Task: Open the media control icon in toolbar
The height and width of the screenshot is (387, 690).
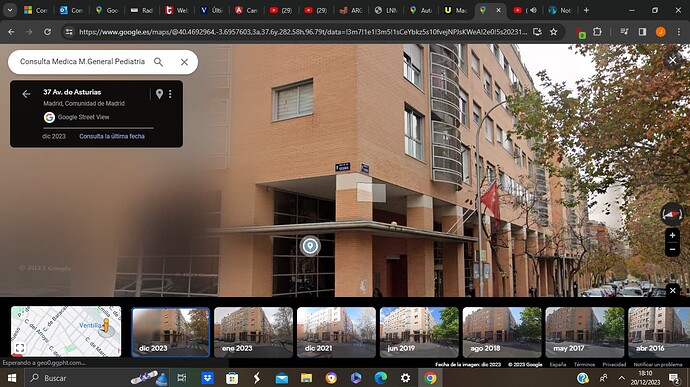Action: click(624, 32)
